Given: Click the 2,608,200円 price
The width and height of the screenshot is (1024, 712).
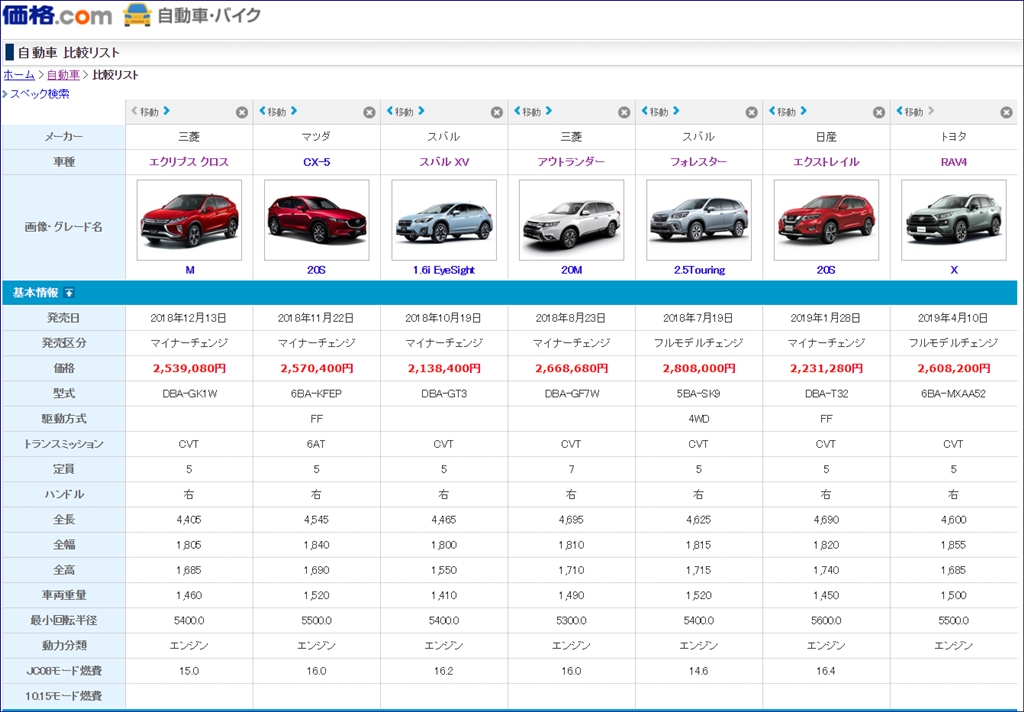Looking at the screenshot, I should pyautogui.click(x=953, y=368).
